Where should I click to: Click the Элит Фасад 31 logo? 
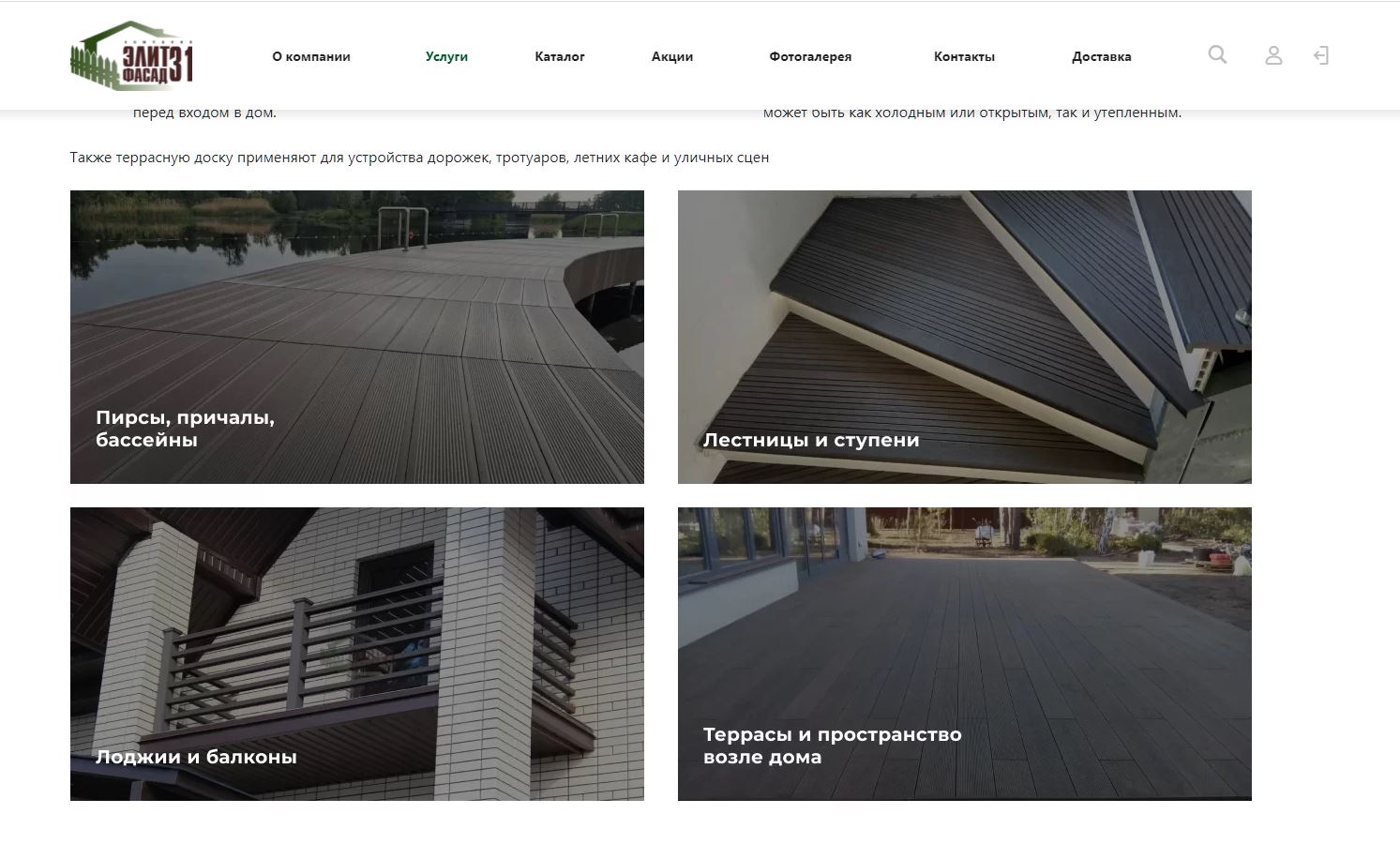[132, 55]
